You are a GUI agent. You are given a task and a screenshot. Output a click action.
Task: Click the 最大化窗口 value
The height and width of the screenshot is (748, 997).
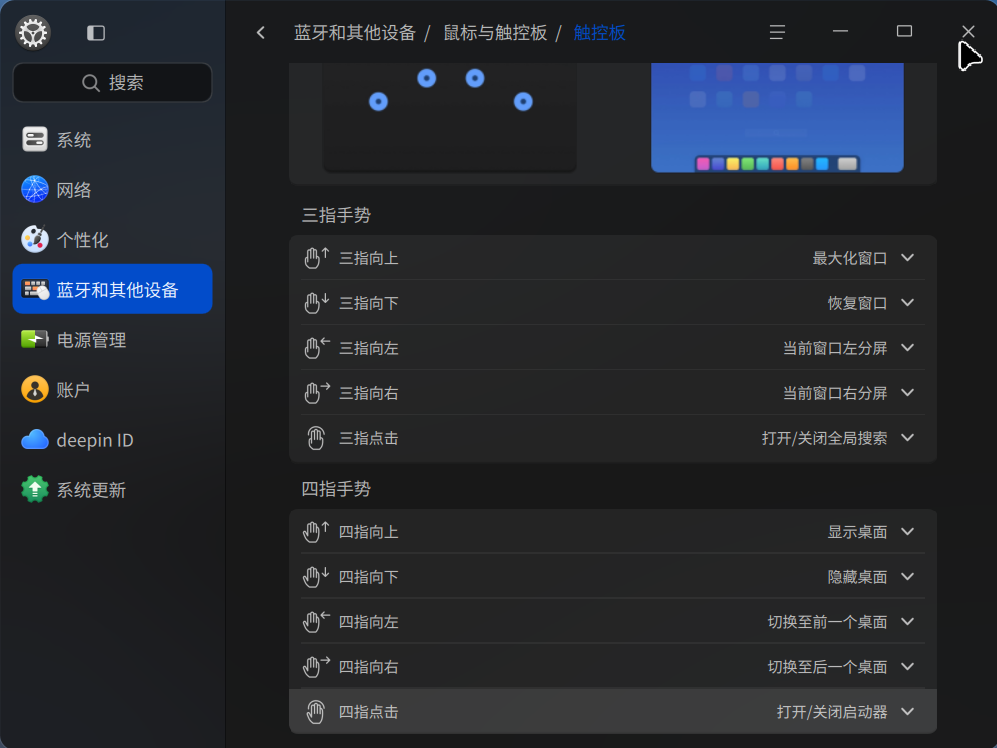click(x=849, y=258)
